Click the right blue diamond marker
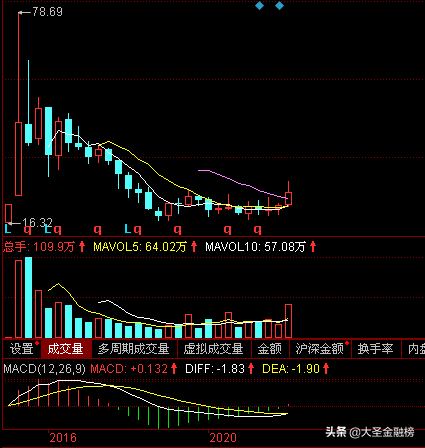This screenshot has width=425, height=448. click(279, 5)
